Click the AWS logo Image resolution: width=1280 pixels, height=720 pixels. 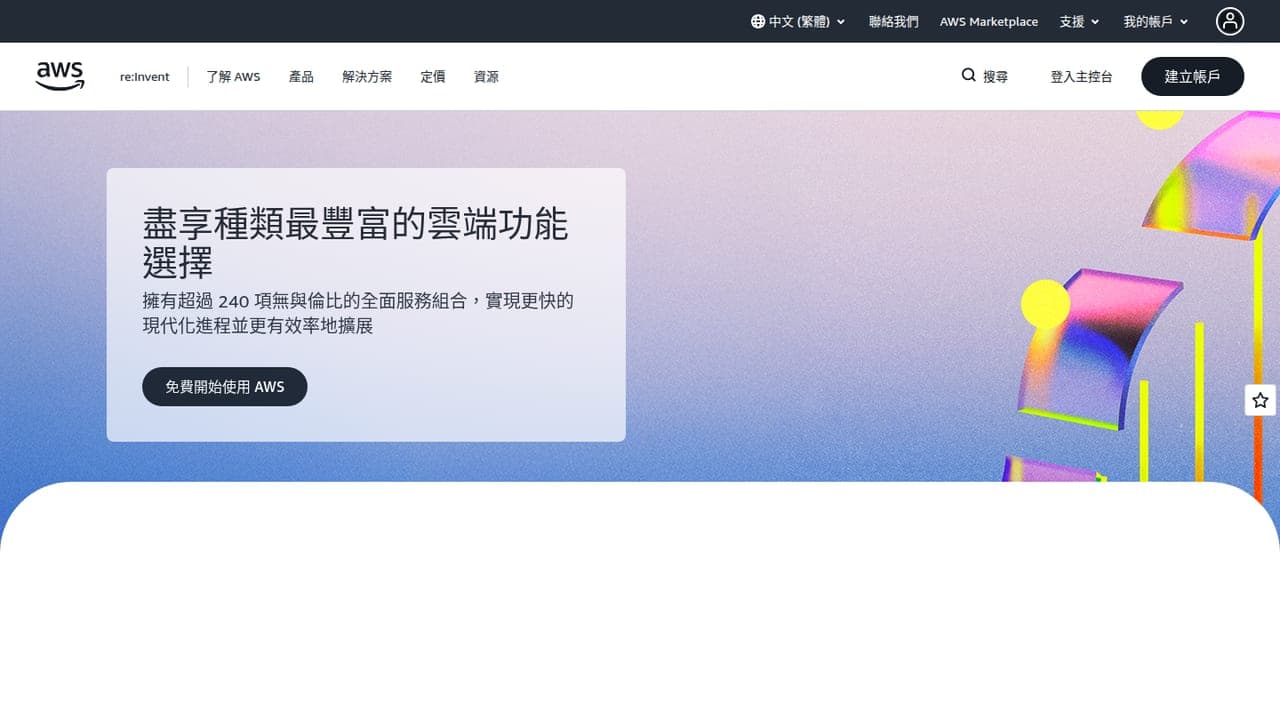[60, 76]
